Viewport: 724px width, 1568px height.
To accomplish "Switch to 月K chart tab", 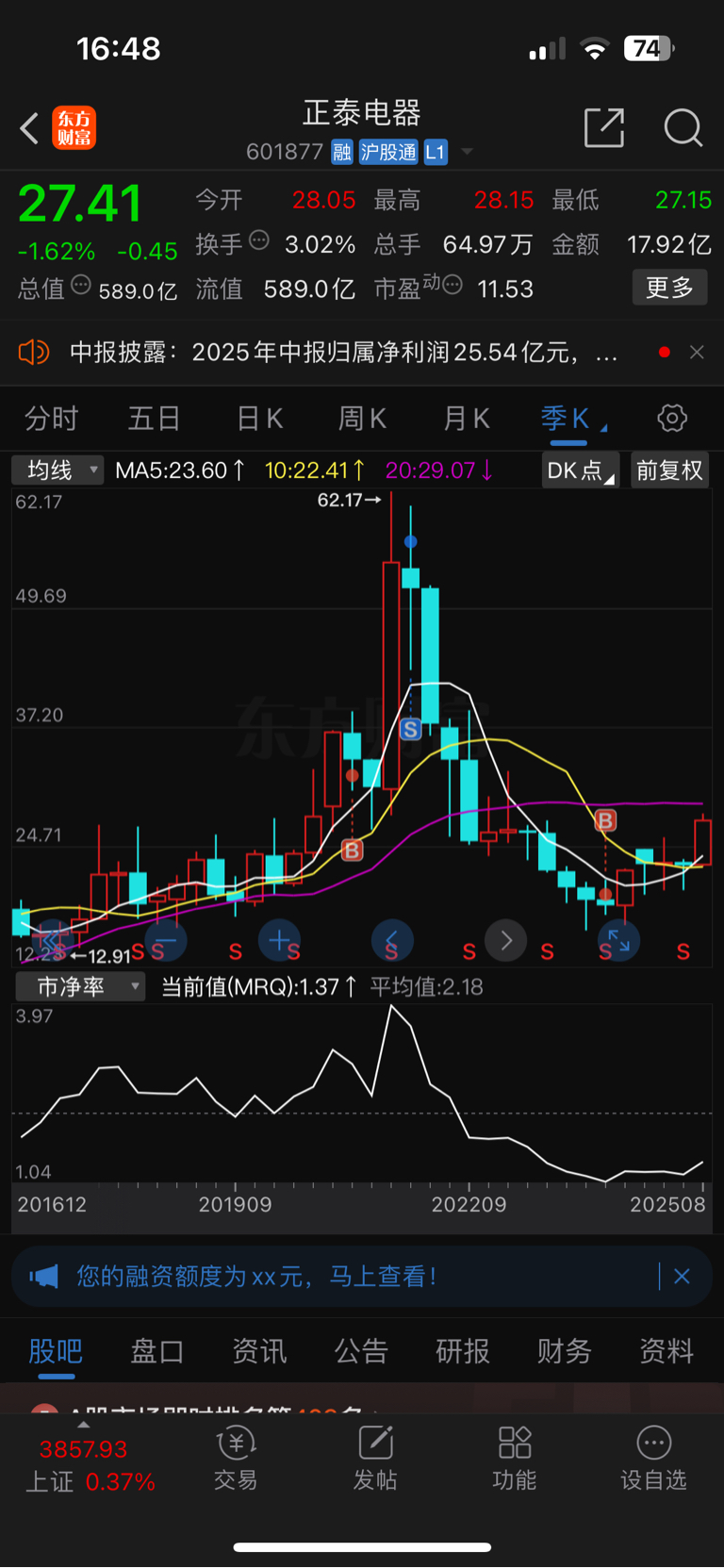I will click(x=466, y=418).
